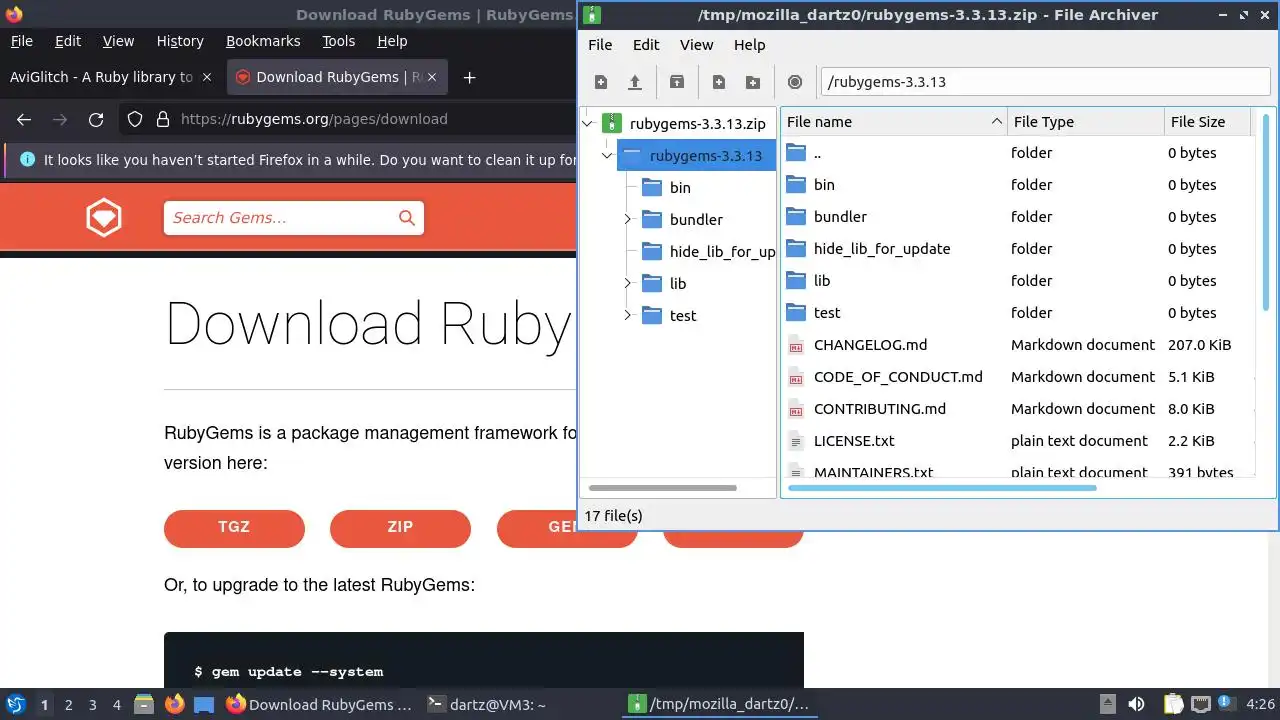Click File Type column header

click(1086, 122)
